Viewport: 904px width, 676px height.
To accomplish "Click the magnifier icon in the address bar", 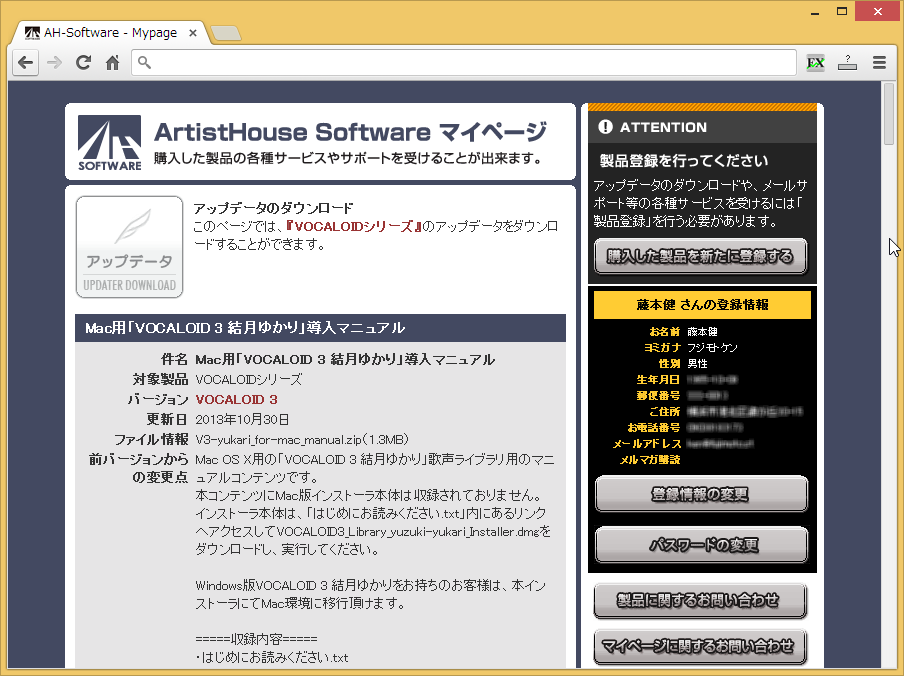I will [x=145, y=62].
